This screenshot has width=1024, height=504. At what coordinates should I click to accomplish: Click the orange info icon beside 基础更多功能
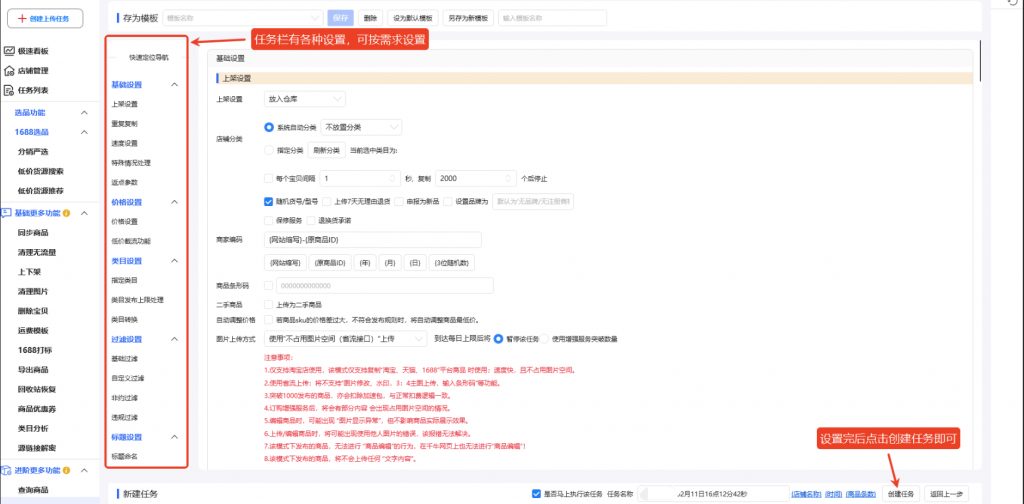[67, 213]
